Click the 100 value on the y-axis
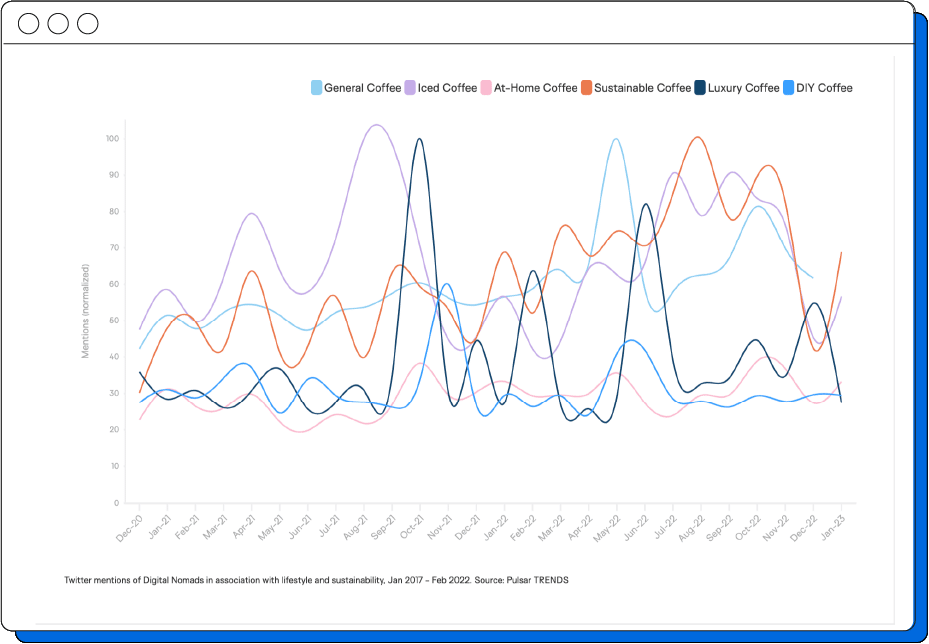Image resolution: width=929 pixels, height=644 pixels. point(112,138)
